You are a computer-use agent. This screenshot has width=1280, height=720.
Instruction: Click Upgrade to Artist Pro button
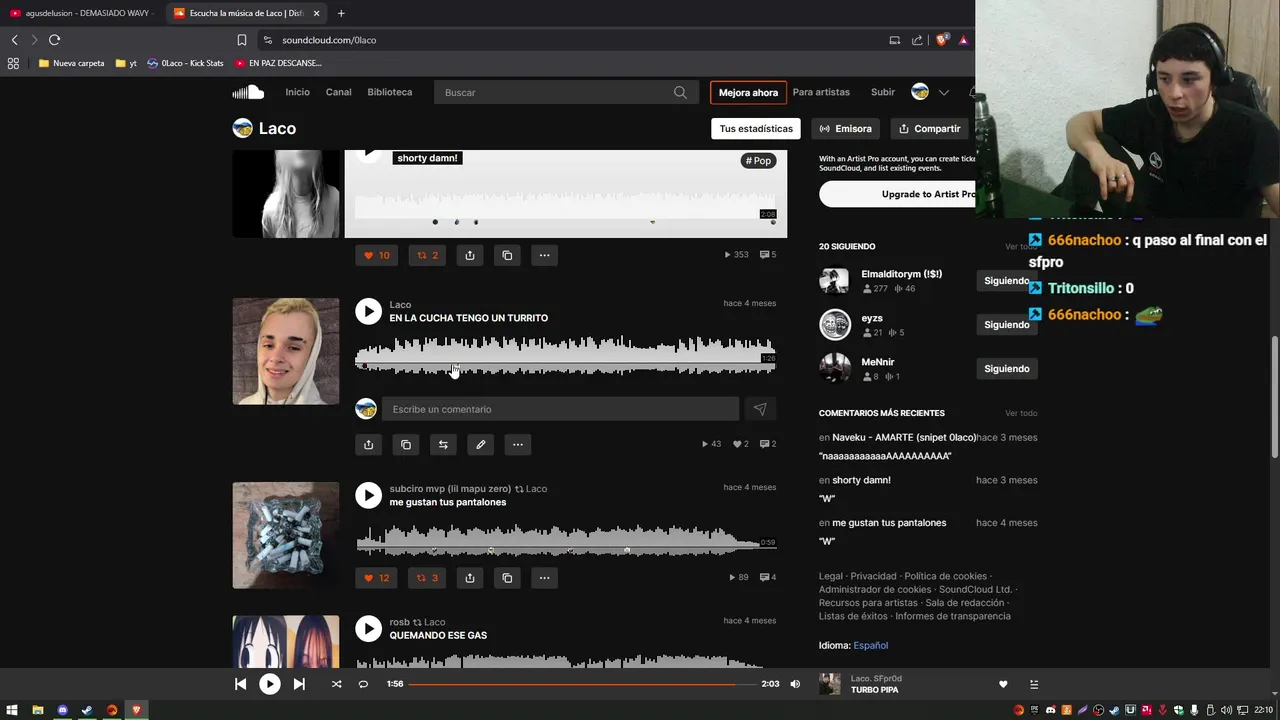[x=897, y=194]
